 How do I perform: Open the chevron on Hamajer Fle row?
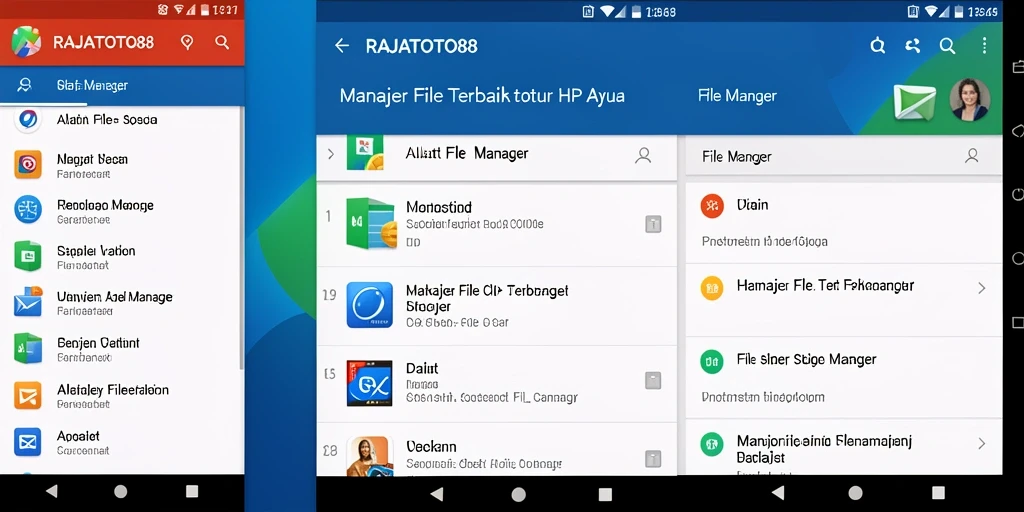click(x=982, y=288)
